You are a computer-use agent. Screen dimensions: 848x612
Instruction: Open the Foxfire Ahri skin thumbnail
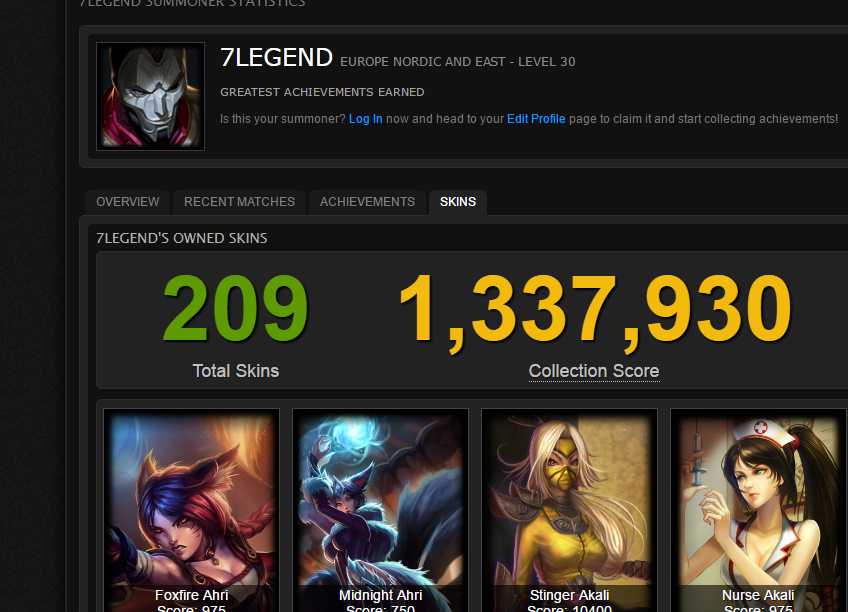[x=191, y=510]
